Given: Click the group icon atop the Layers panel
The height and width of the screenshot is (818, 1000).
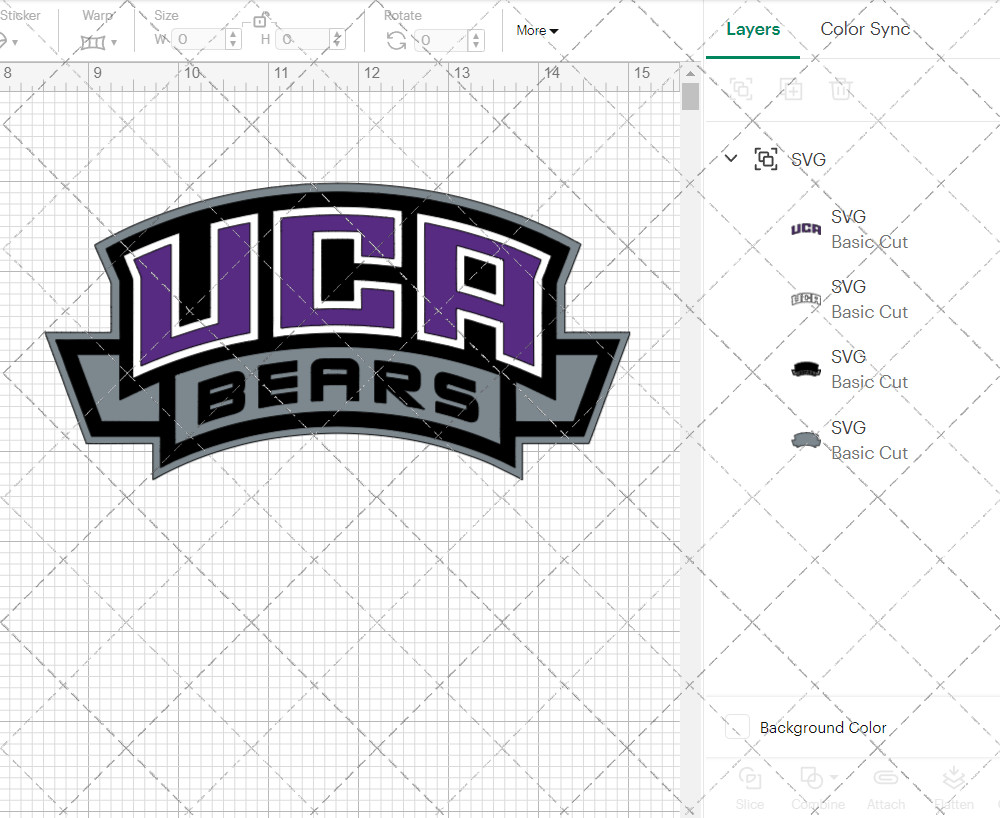Looking at the screenshot, I should [x=741, y=89].
